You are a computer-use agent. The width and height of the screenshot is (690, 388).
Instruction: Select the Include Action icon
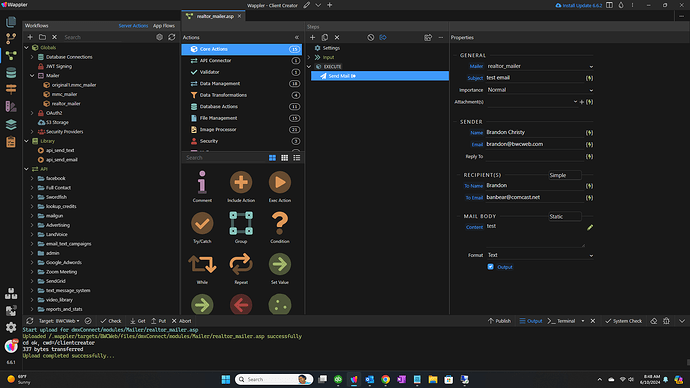[241, 182]
